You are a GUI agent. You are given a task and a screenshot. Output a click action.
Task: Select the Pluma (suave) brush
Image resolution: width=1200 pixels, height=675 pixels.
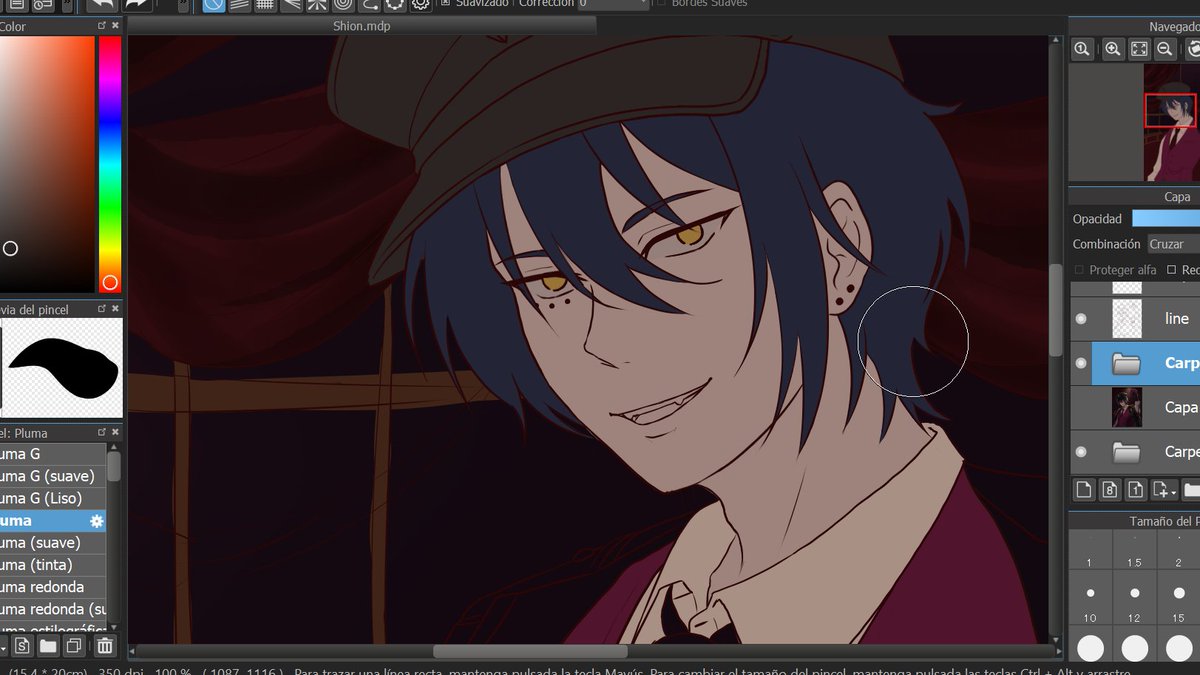coord(53,542)
